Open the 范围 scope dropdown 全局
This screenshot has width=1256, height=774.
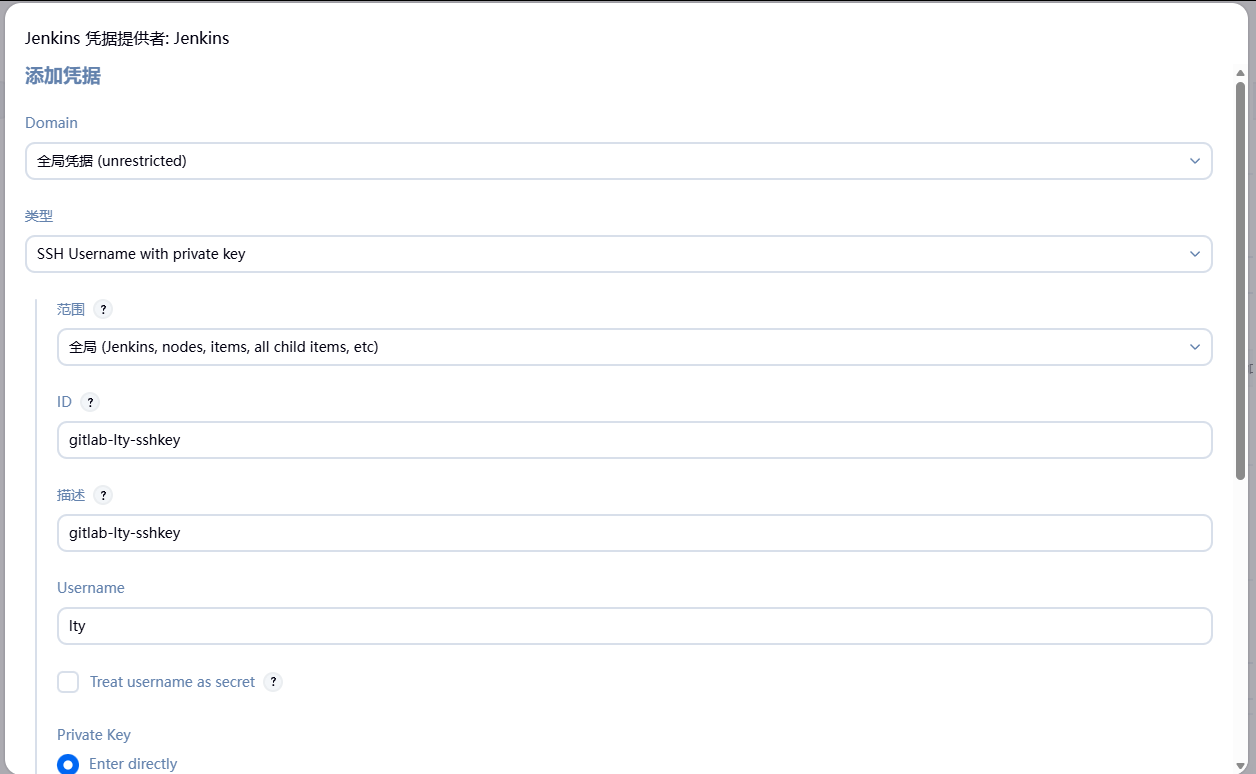point(635,347)
